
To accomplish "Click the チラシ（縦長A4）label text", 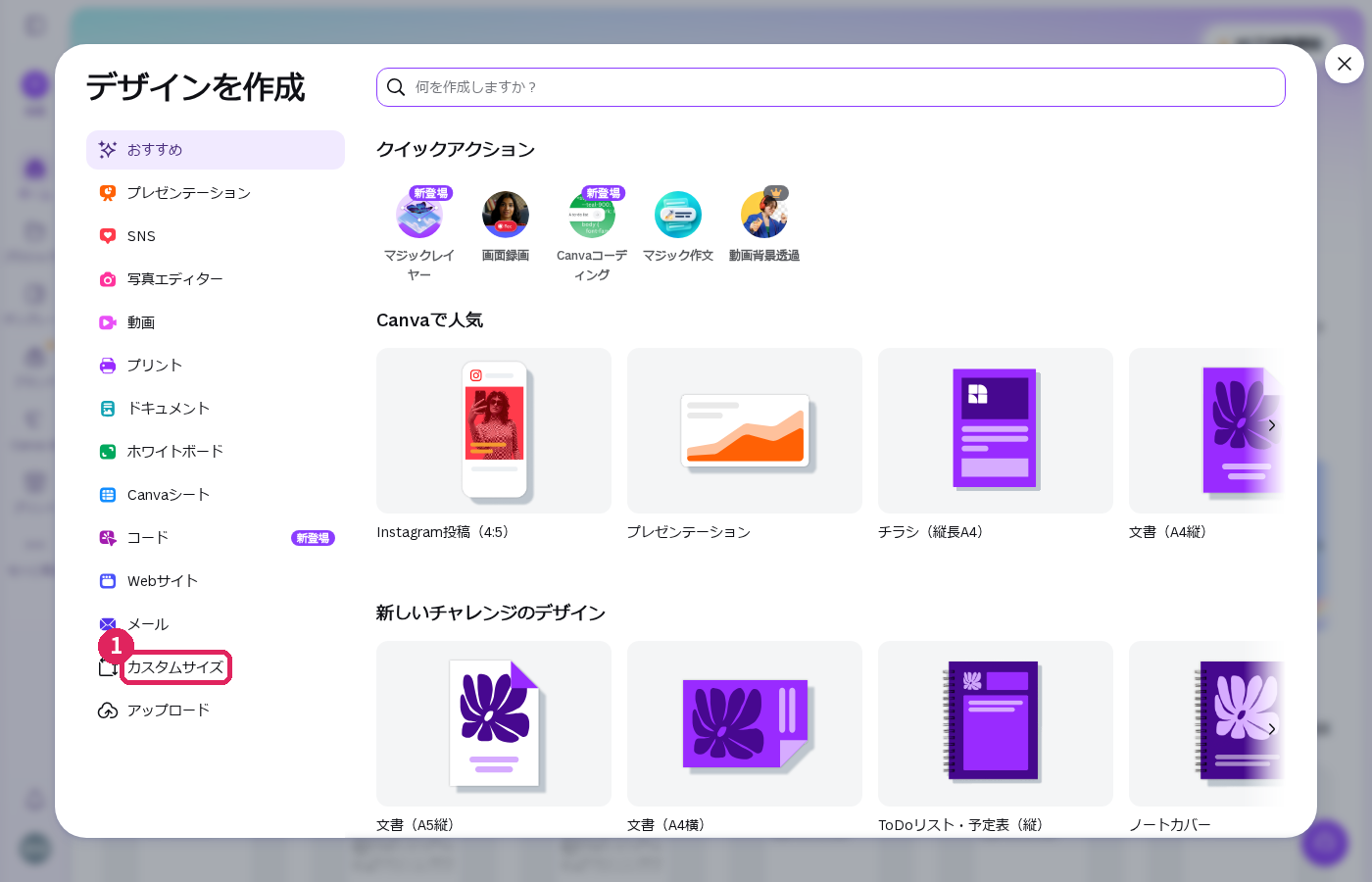I will [x=930, y=532].
